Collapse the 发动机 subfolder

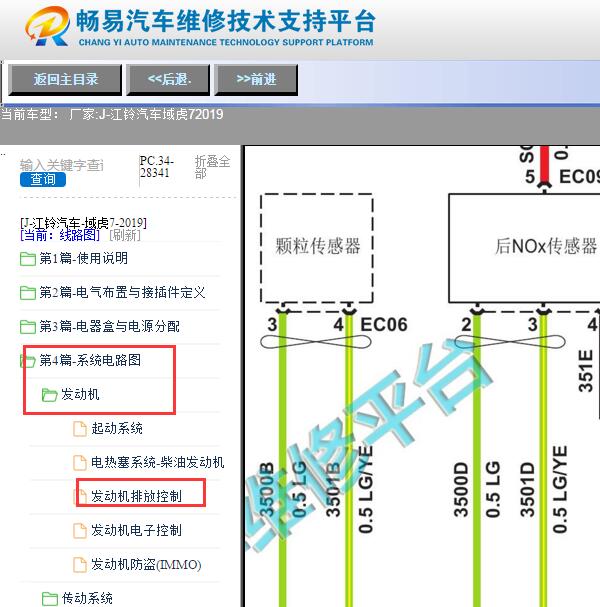point(80,395)
